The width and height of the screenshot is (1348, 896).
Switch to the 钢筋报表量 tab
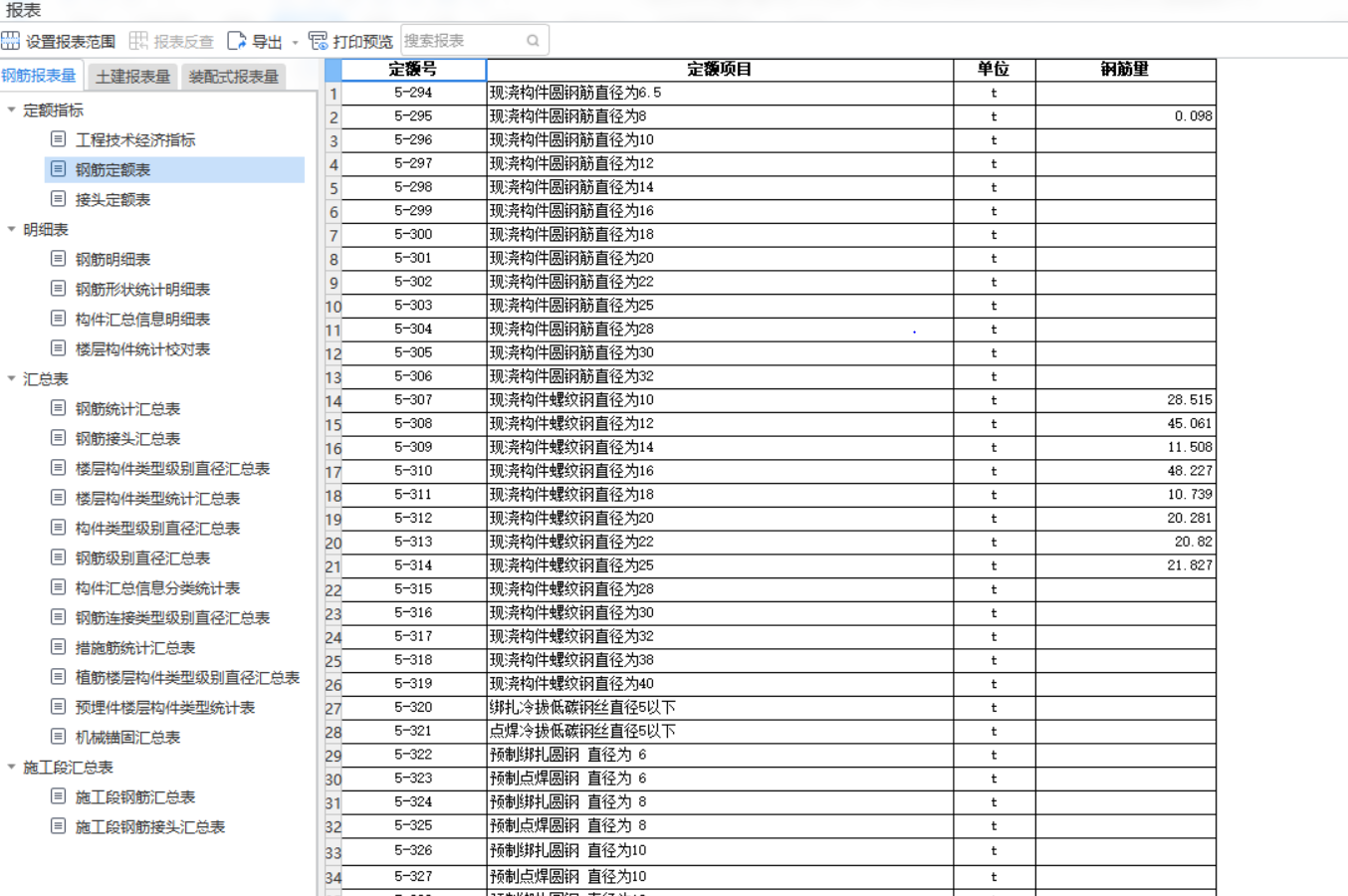[40, 76]
